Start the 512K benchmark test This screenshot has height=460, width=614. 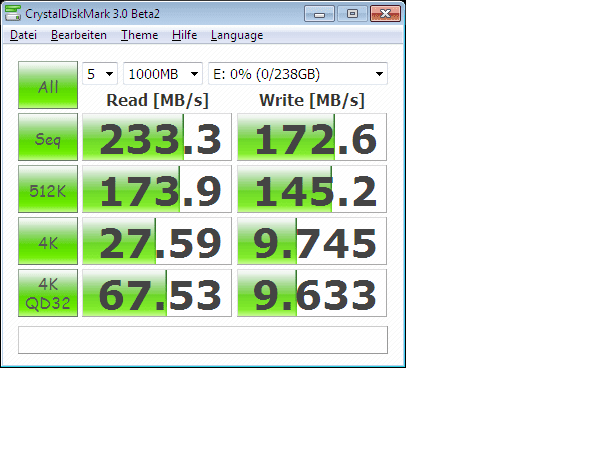click(48, 189)
